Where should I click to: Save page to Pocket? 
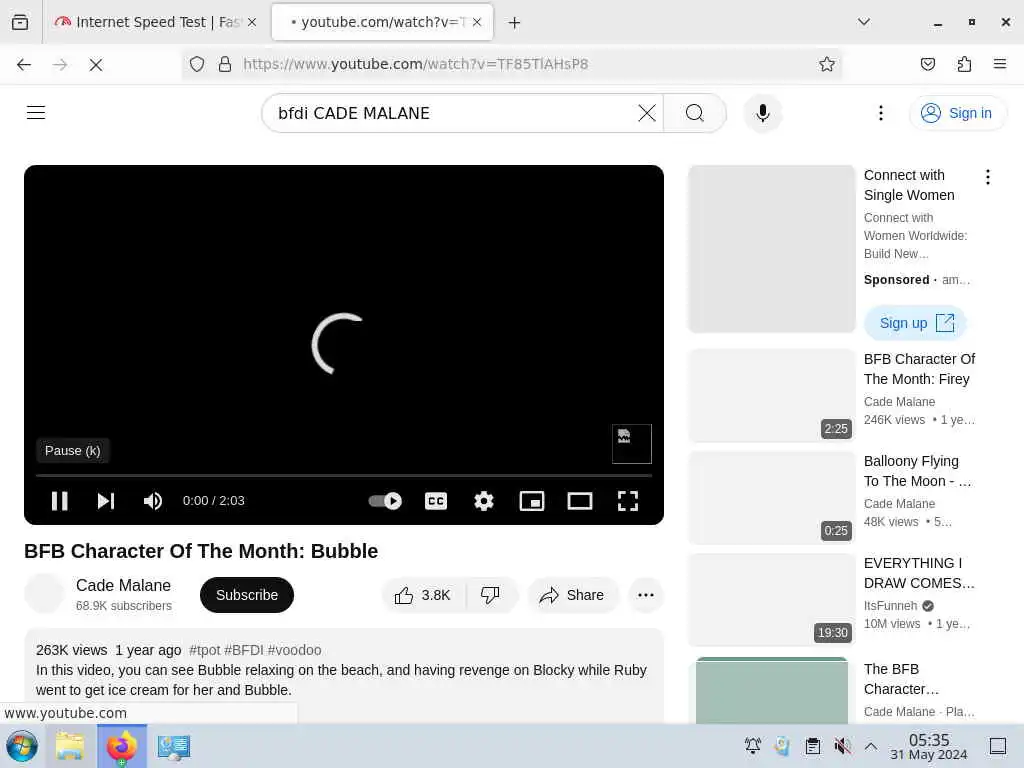927,64
